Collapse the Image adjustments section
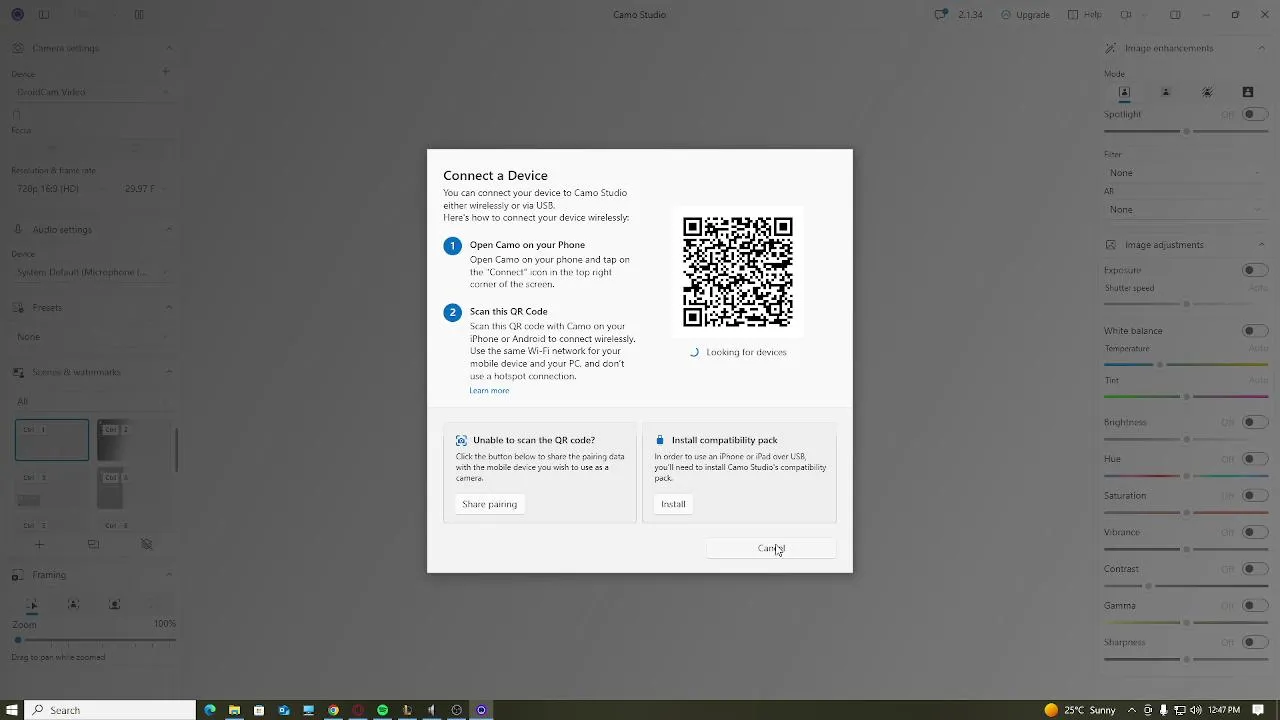This screenshot has width=1280, height=720. [1261, 245]
